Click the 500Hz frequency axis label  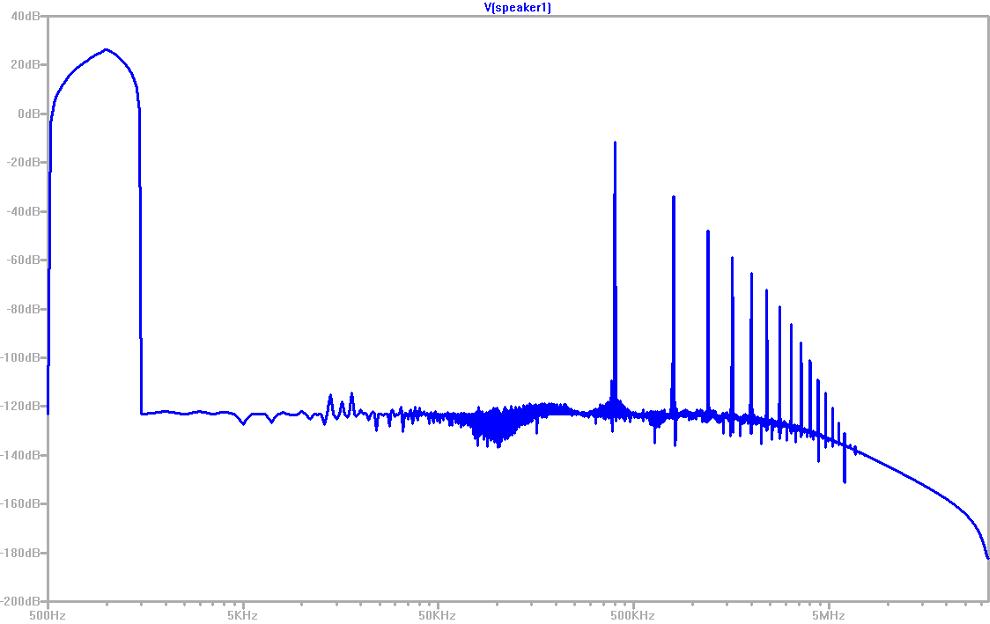point(48,615)
